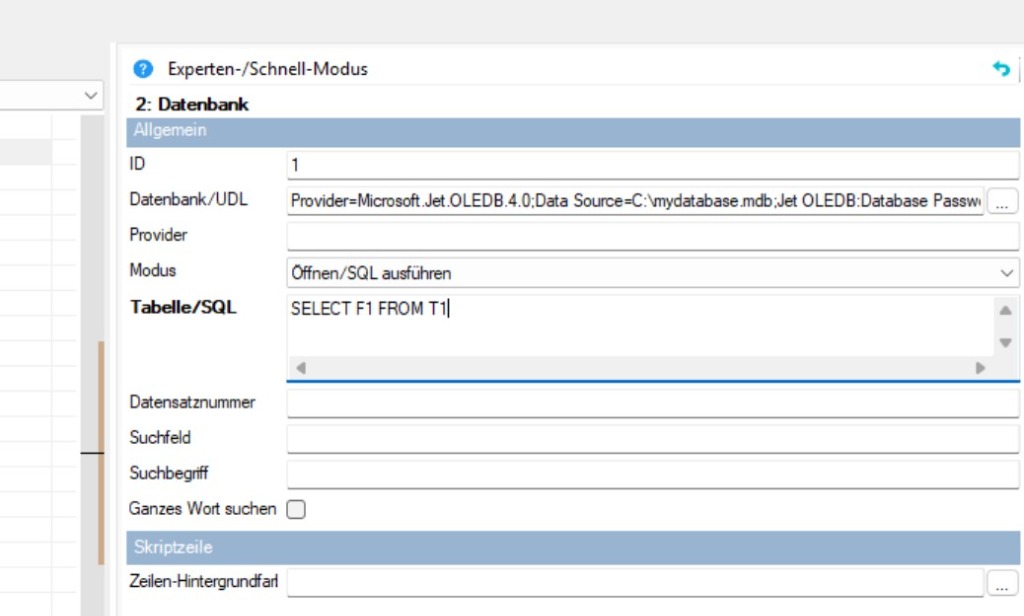
Task: Click the Zeilen-Hintergrundfarbe input field
Action: [x=635, y=581]
